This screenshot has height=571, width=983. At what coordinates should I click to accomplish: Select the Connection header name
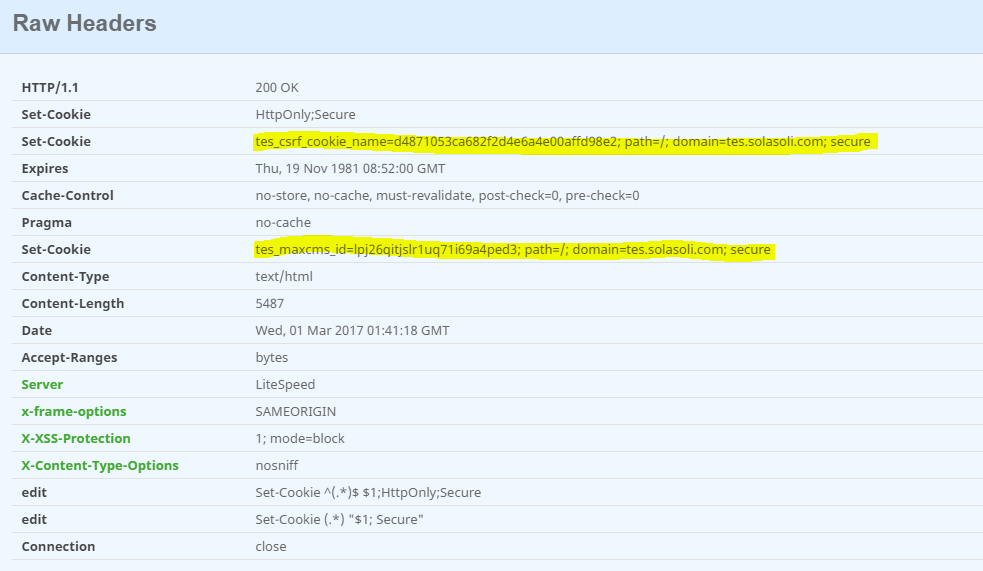point(58,546)
